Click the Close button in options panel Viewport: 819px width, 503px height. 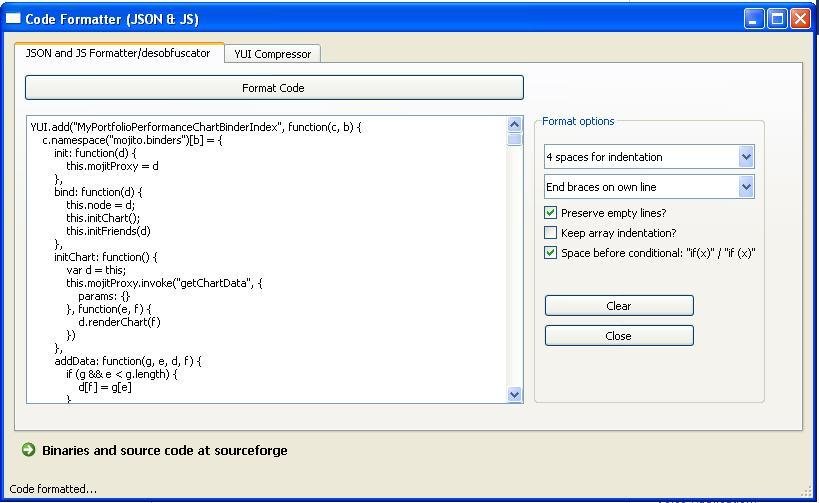[619, 336]
